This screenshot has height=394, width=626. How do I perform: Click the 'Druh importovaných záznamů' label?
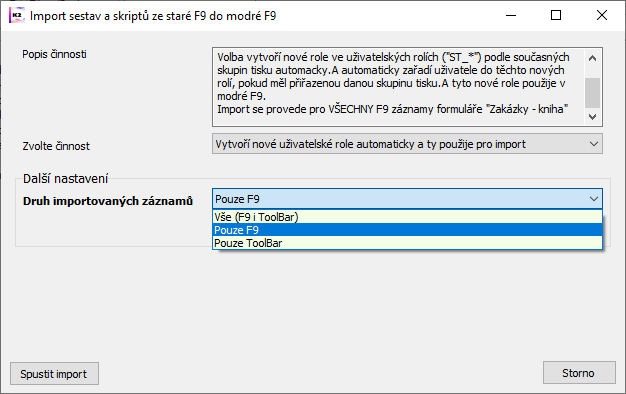click(x=108, y=201)
